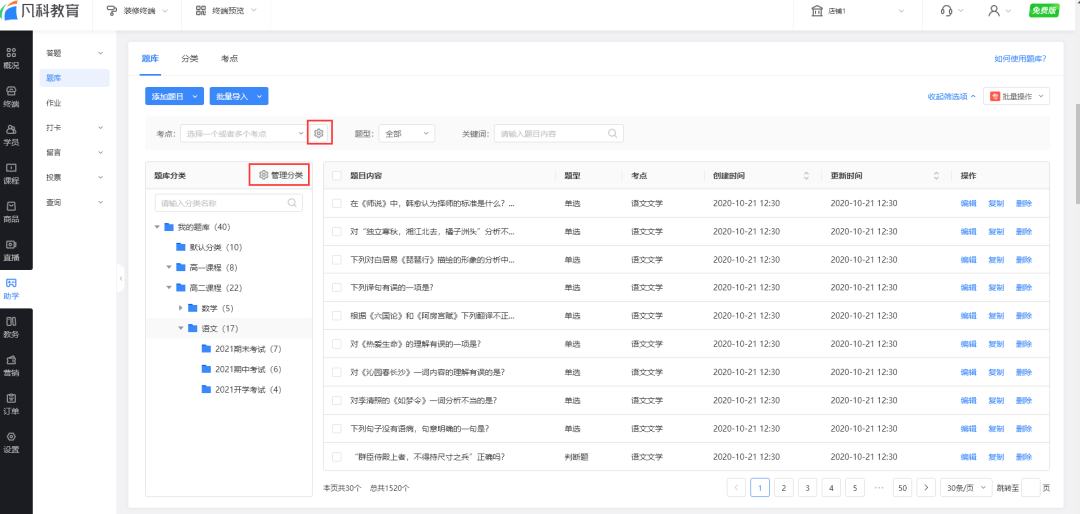Check the 白居易《琵琶行》question row
This screenshot has height=514, width=1080.
[337, 260]
